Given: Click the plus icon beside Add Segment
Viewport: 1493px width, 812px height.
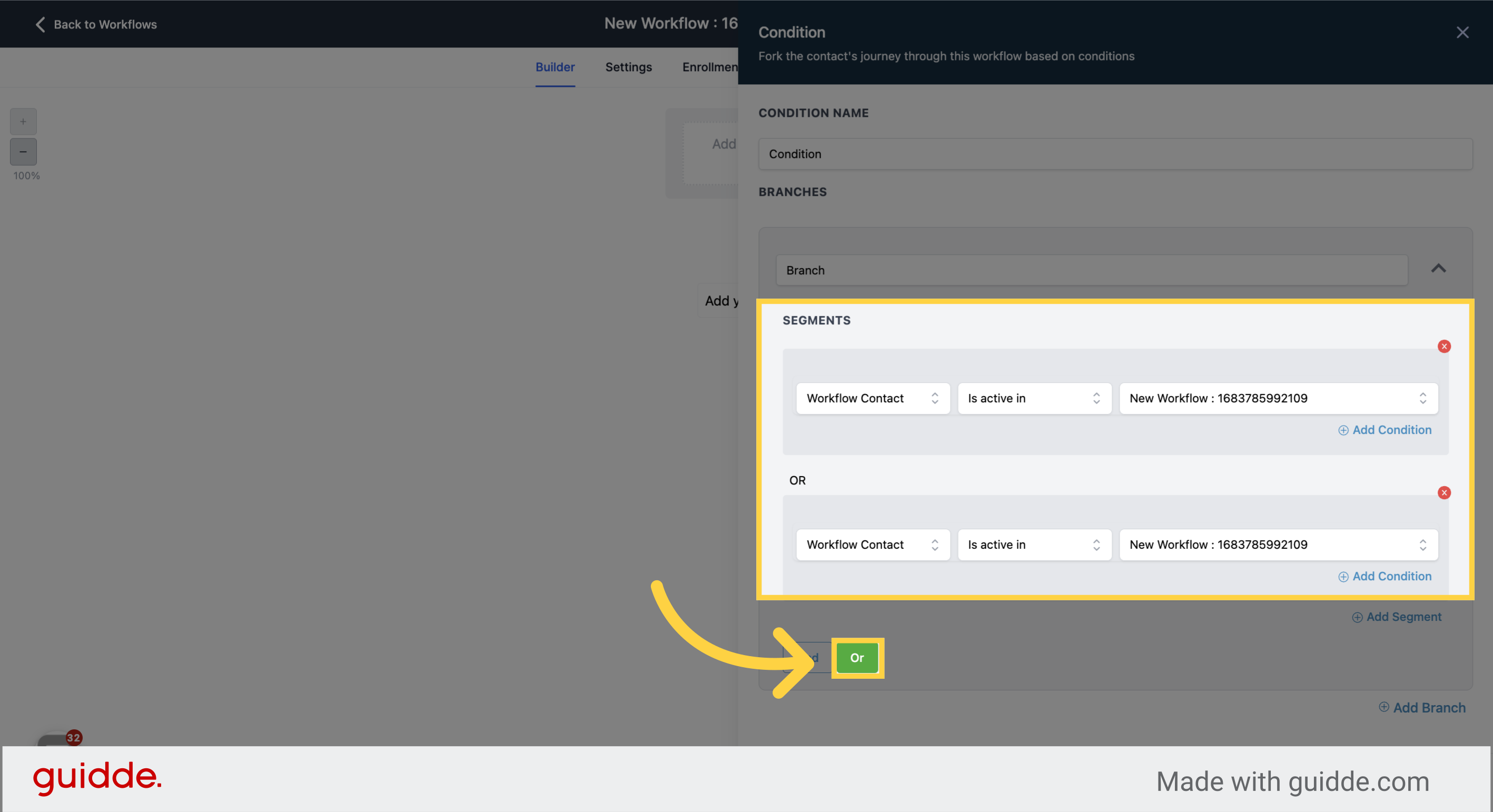Looking at the screenshot, I should [1357, 617].
